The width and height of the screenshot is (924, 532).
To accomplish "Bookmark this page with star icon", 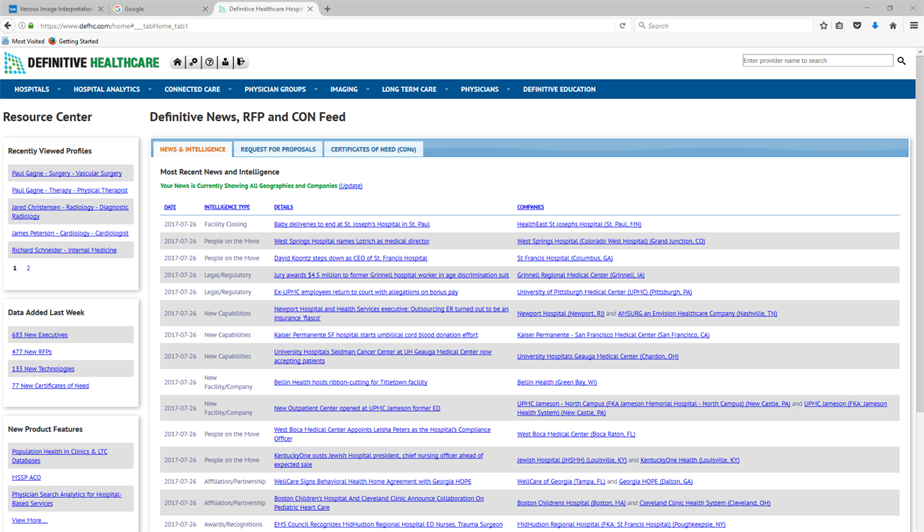I will [x=823, y=26].
